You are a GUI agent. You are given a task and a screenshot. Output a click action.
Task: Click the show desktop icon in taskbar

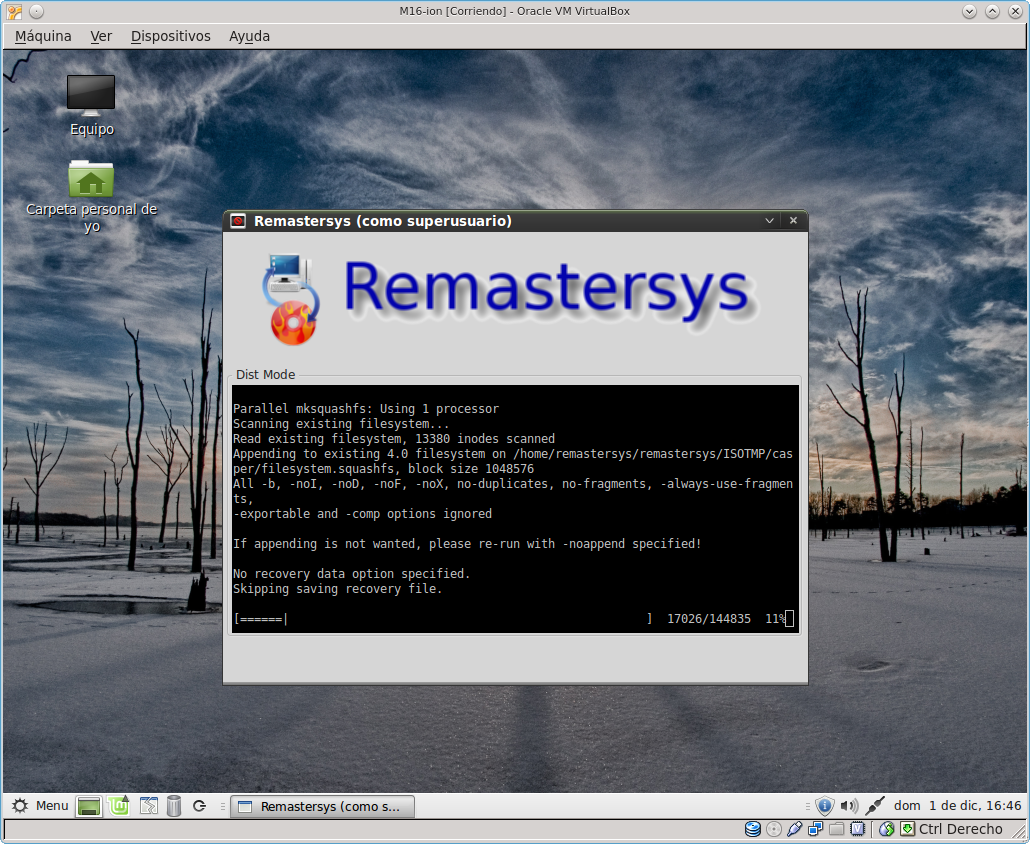point(90,806)
